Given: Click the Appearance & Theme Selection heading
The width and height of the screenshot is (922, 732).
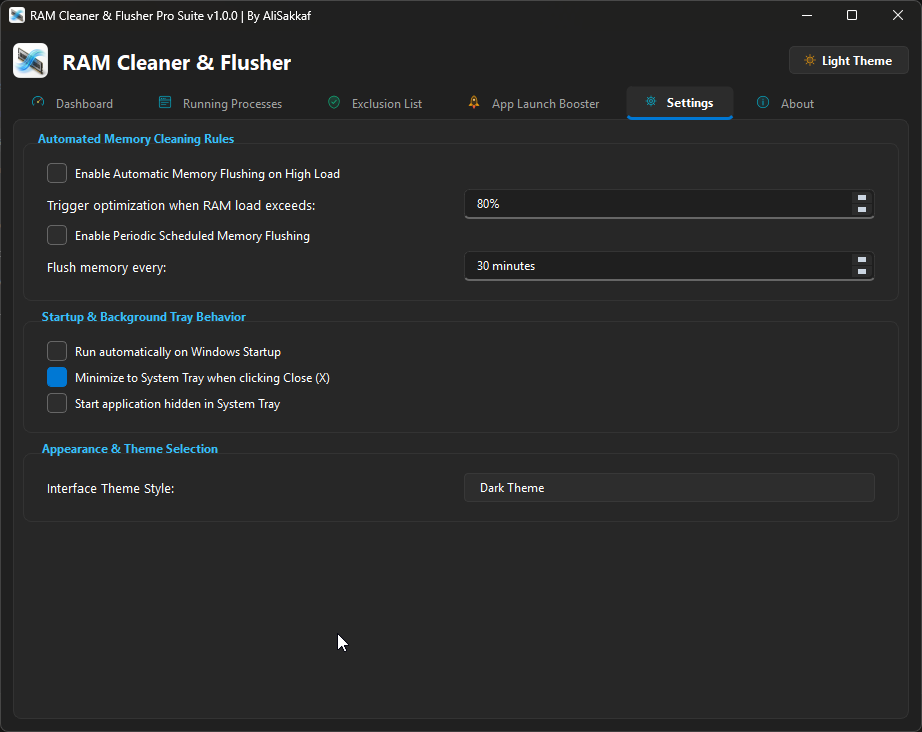Looking at the screenshot, I should pyautogui.click(x=130, y=449).
